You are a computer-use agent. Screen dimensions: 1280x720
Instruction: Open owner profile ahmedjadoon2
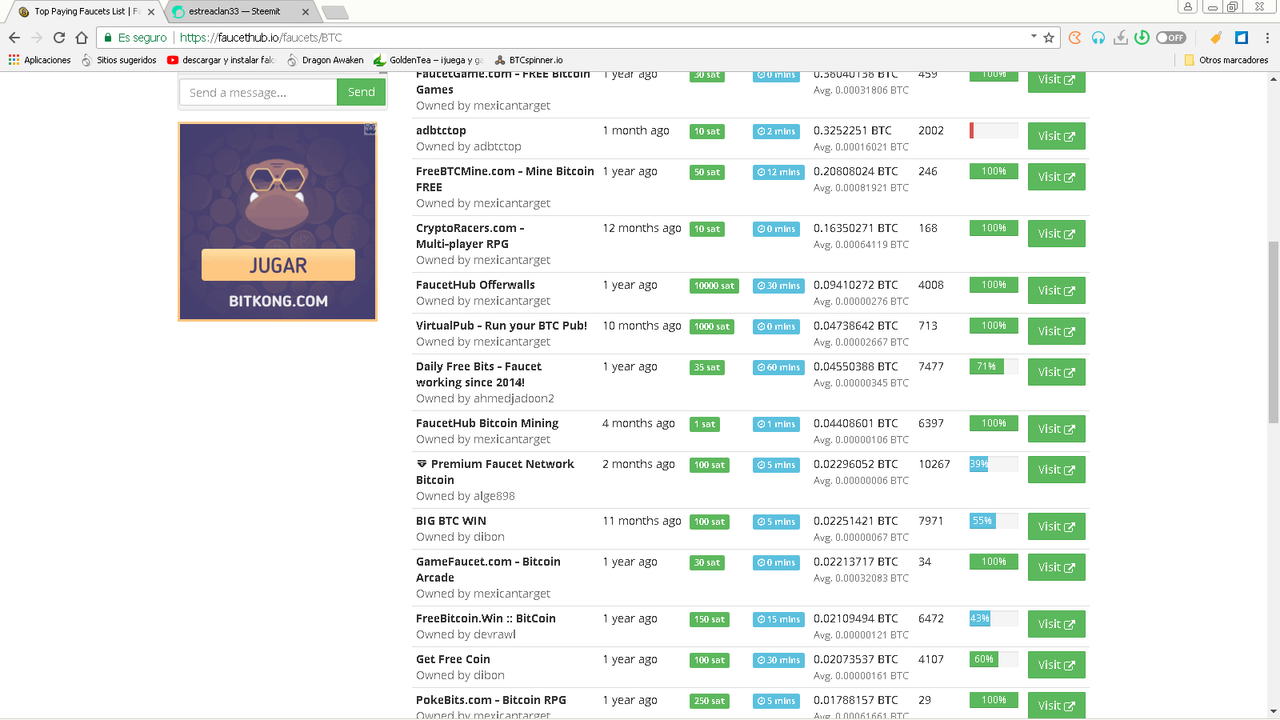tap(514, 398)
